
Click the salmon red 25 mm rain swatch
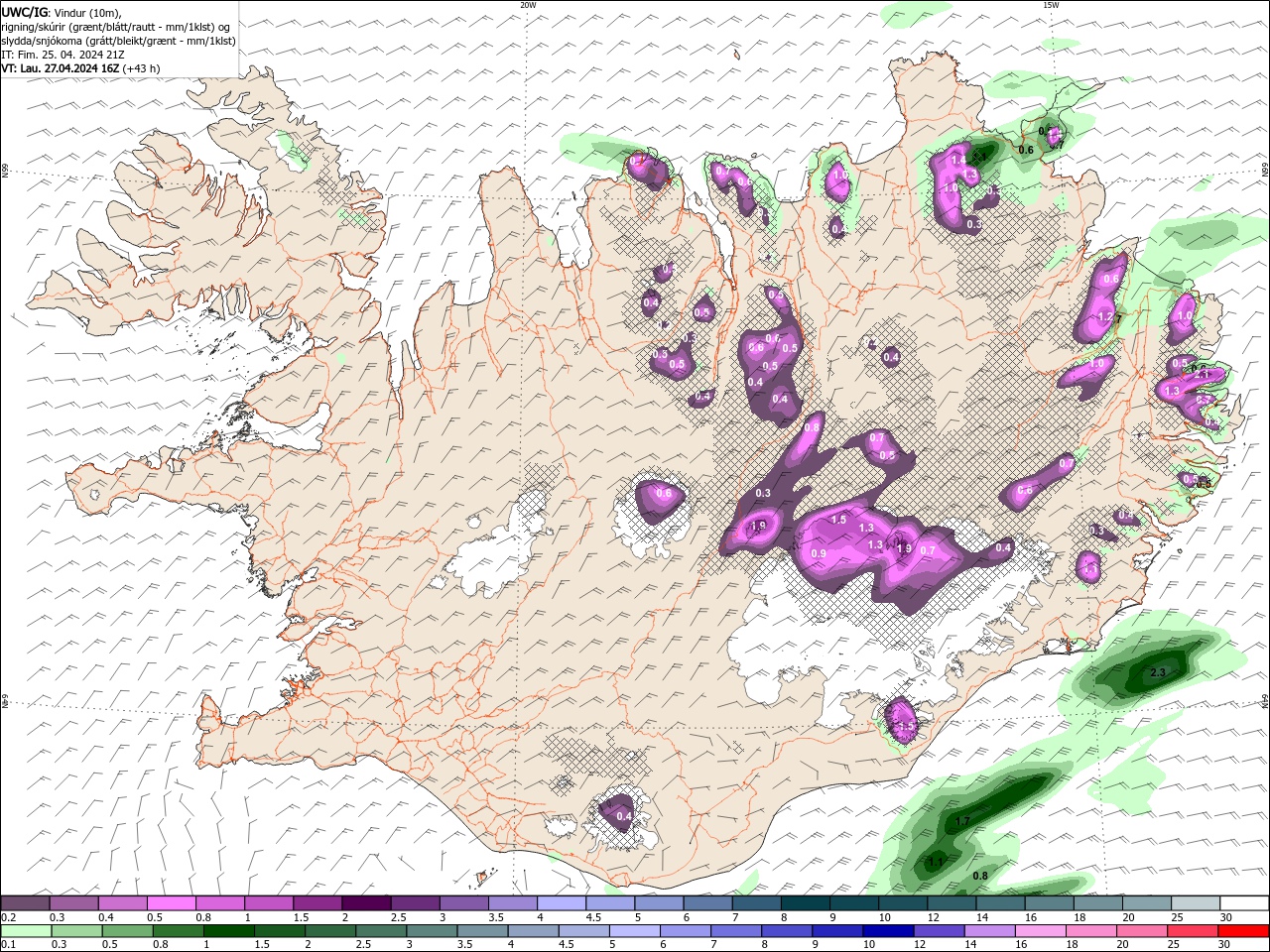coord(1192,931)
